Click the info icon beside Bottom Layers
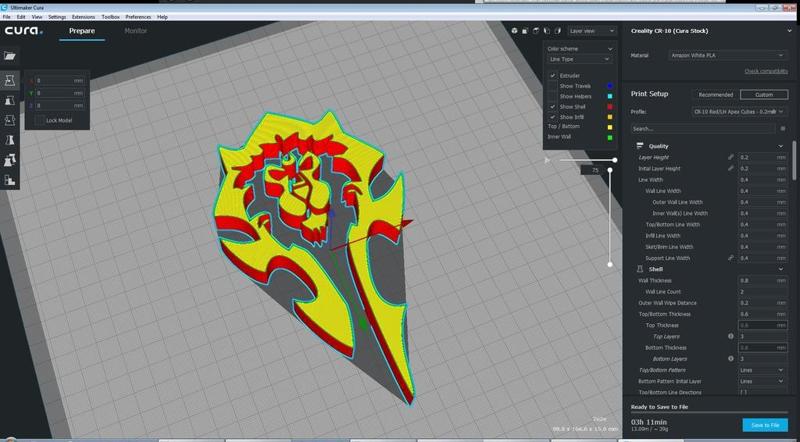The image size is (800, 442). pos(731,359)
